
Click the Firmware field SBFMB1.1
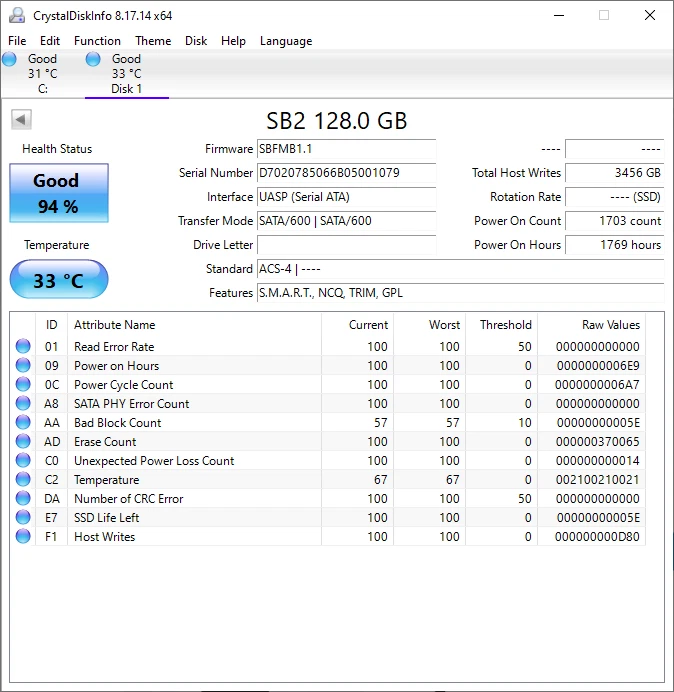tap(346, 149)
